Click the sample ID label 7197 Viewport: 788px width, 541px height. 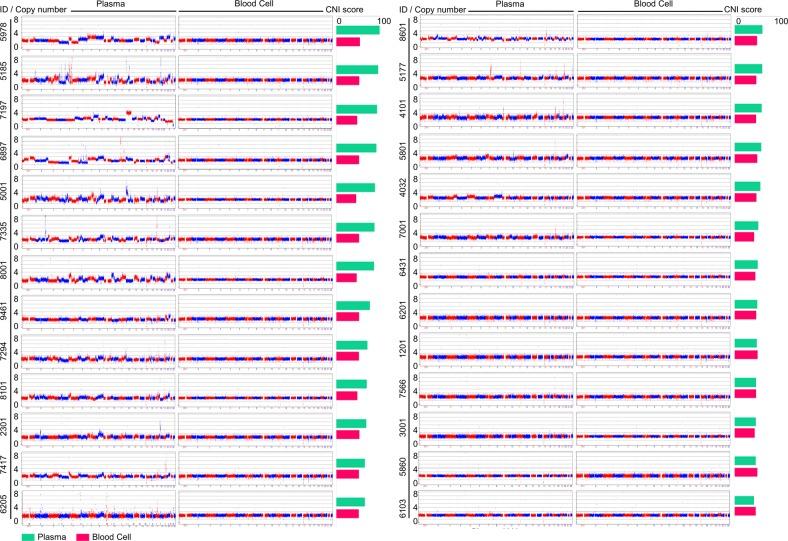pyautogui.click(x=5, y=112)
